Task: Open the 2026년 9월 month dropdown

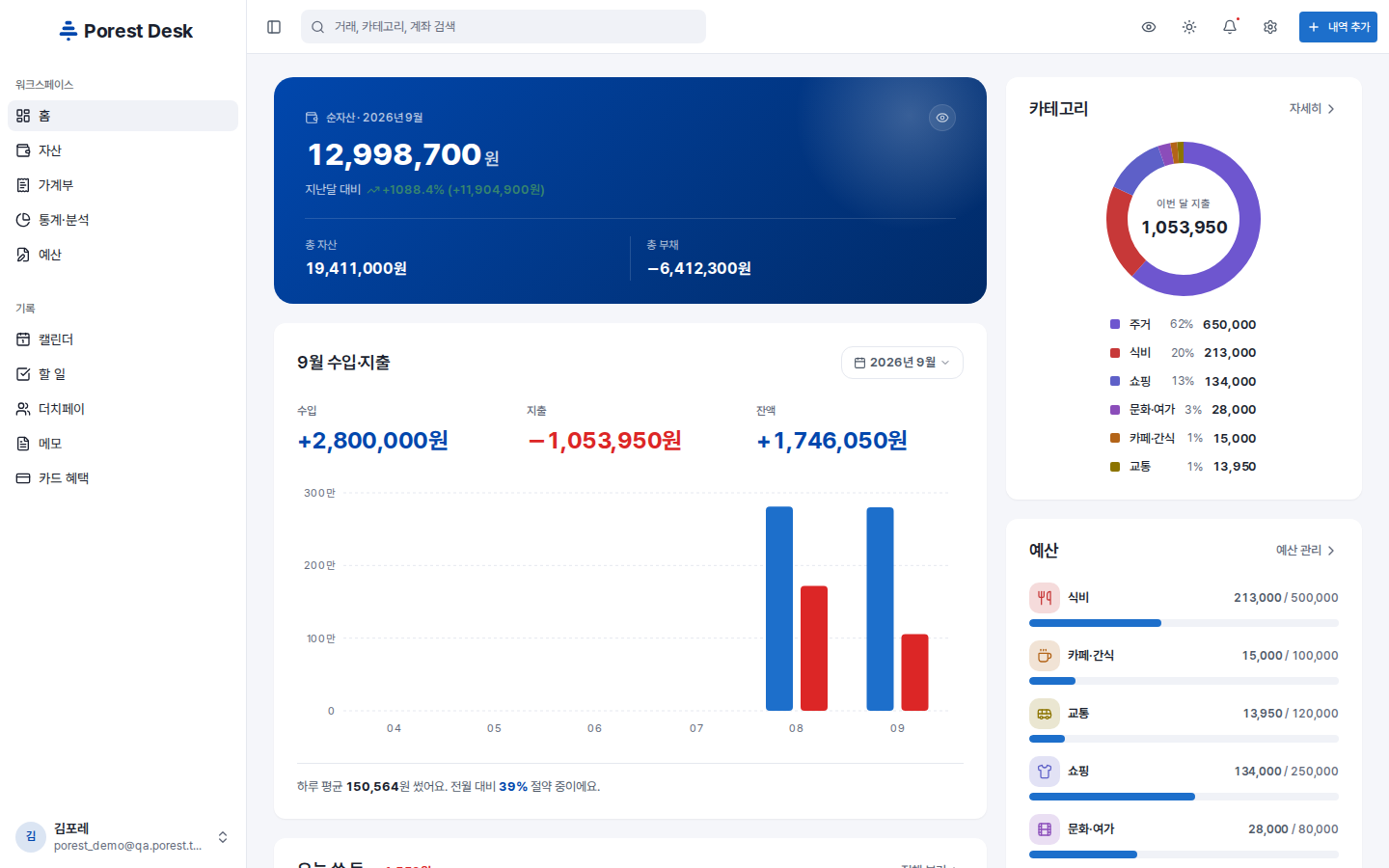Action: 902,363
